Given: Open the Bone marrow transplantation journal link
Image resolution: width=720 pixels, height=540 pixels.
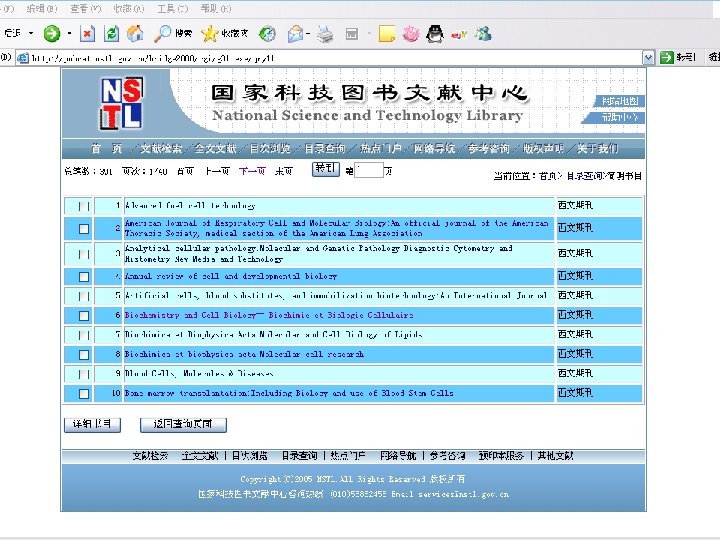Looking at the screenshot, I should [x=289, y=393].
